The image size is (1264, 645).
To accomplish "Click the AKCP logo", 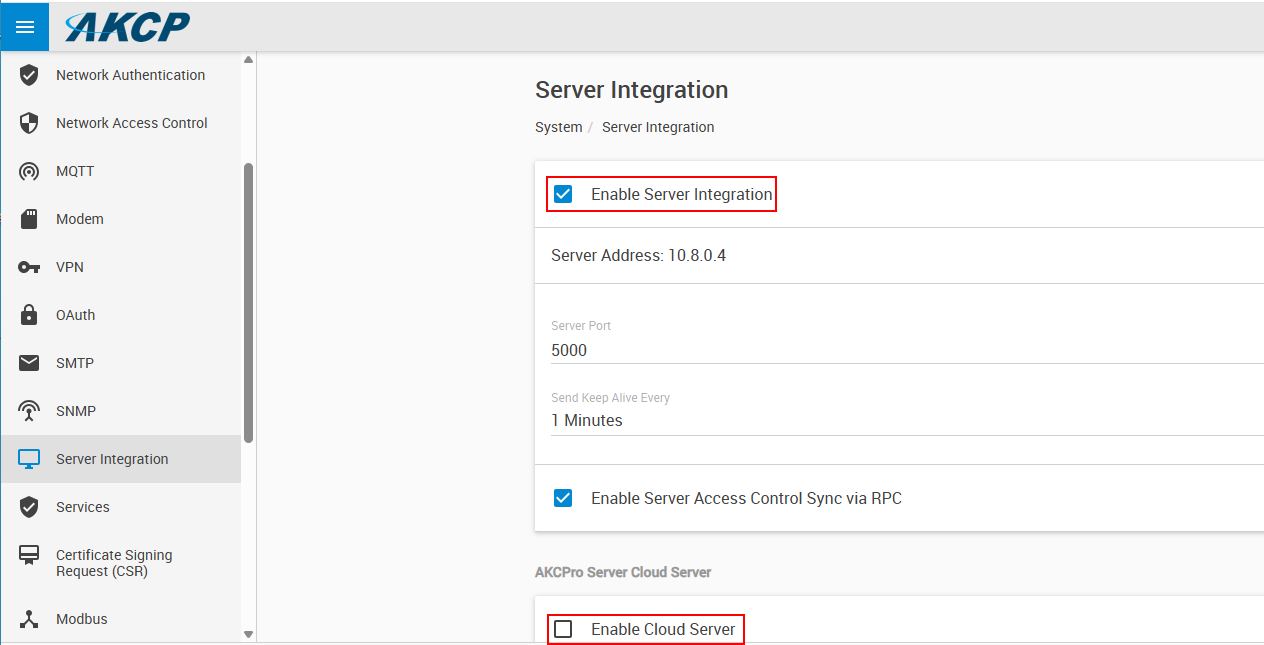I will pos(127,27).
